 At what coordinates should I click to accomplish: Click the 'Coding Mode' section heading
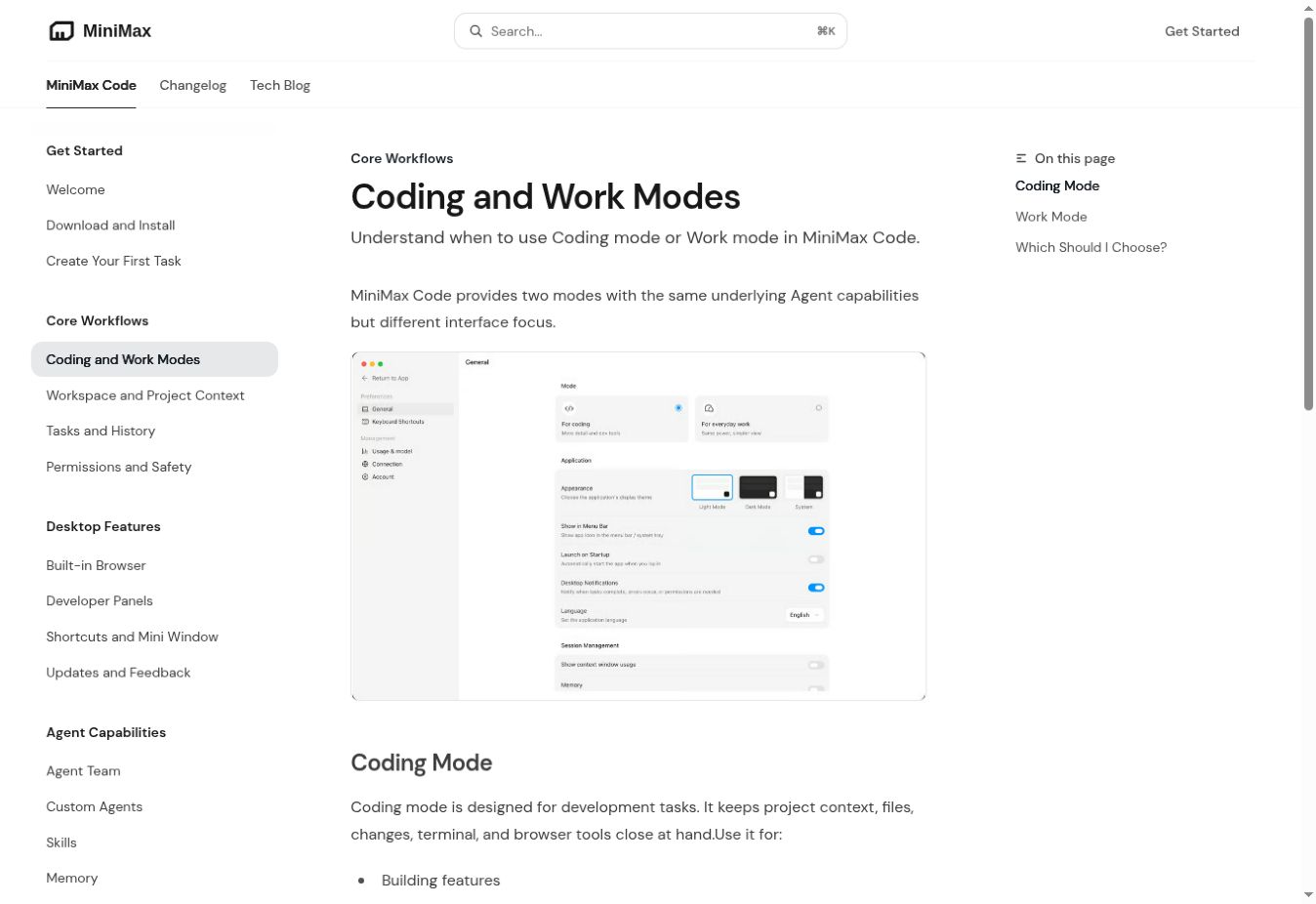coord(421,762)
